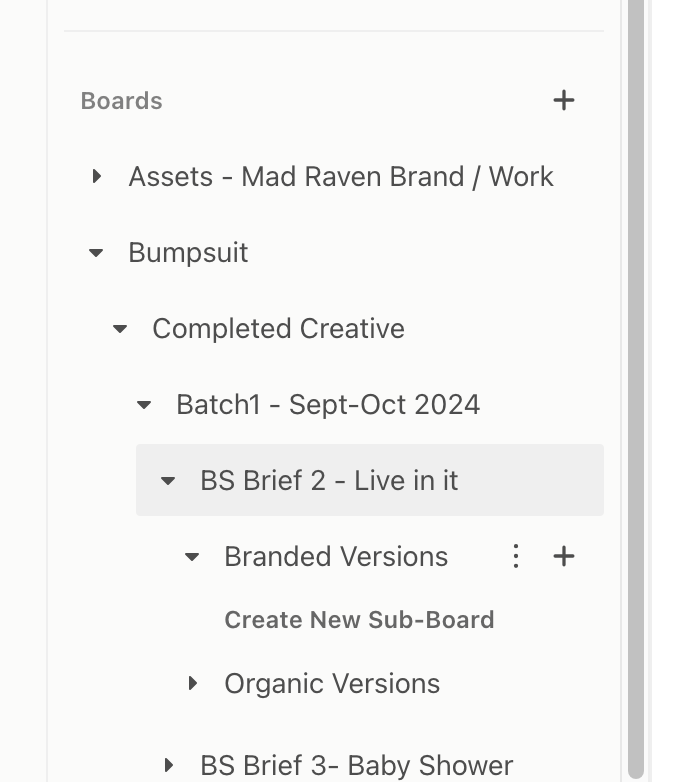Image resolution: width=682 pixels, height=782 pixels.
Task: Open the three-dot menu for Branded Versions
Action: tap(516, 556)
